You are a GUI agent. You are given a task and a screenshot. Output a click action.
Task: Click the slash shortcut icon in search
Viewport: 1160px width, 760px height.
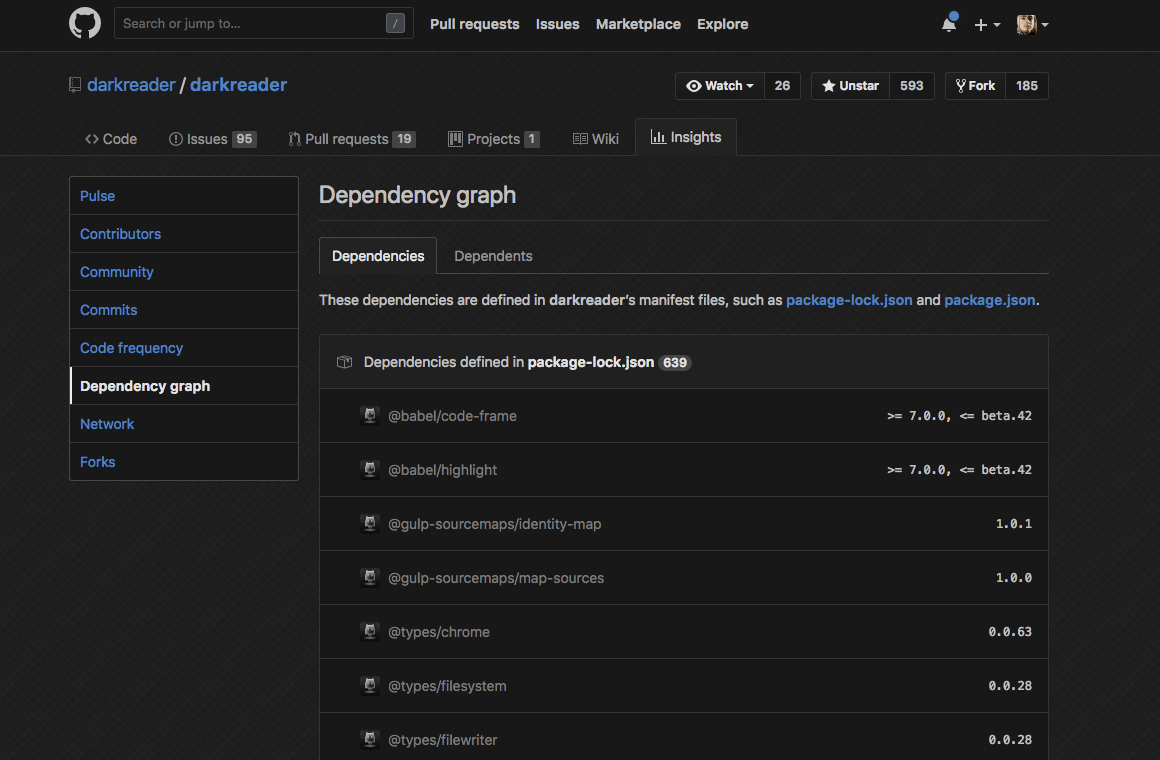pyautogui.click(x=396, y=24)
